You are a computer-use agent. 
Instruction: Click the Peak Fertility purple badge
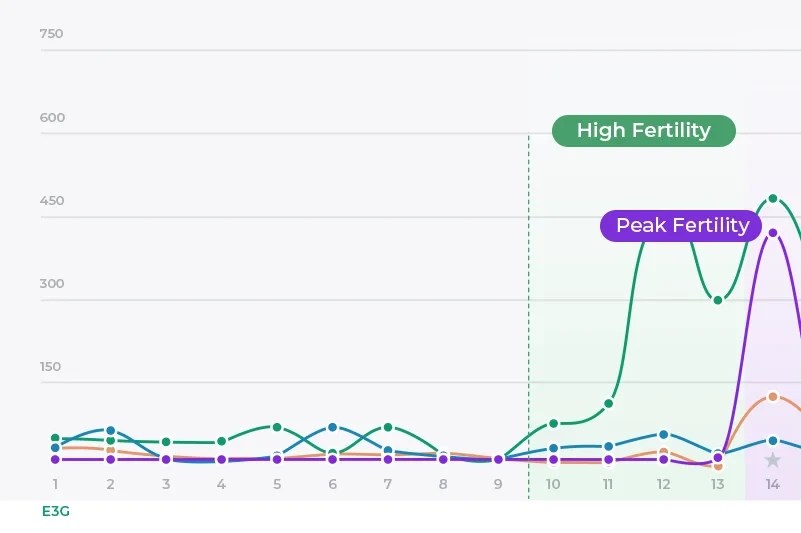point(681,225)
